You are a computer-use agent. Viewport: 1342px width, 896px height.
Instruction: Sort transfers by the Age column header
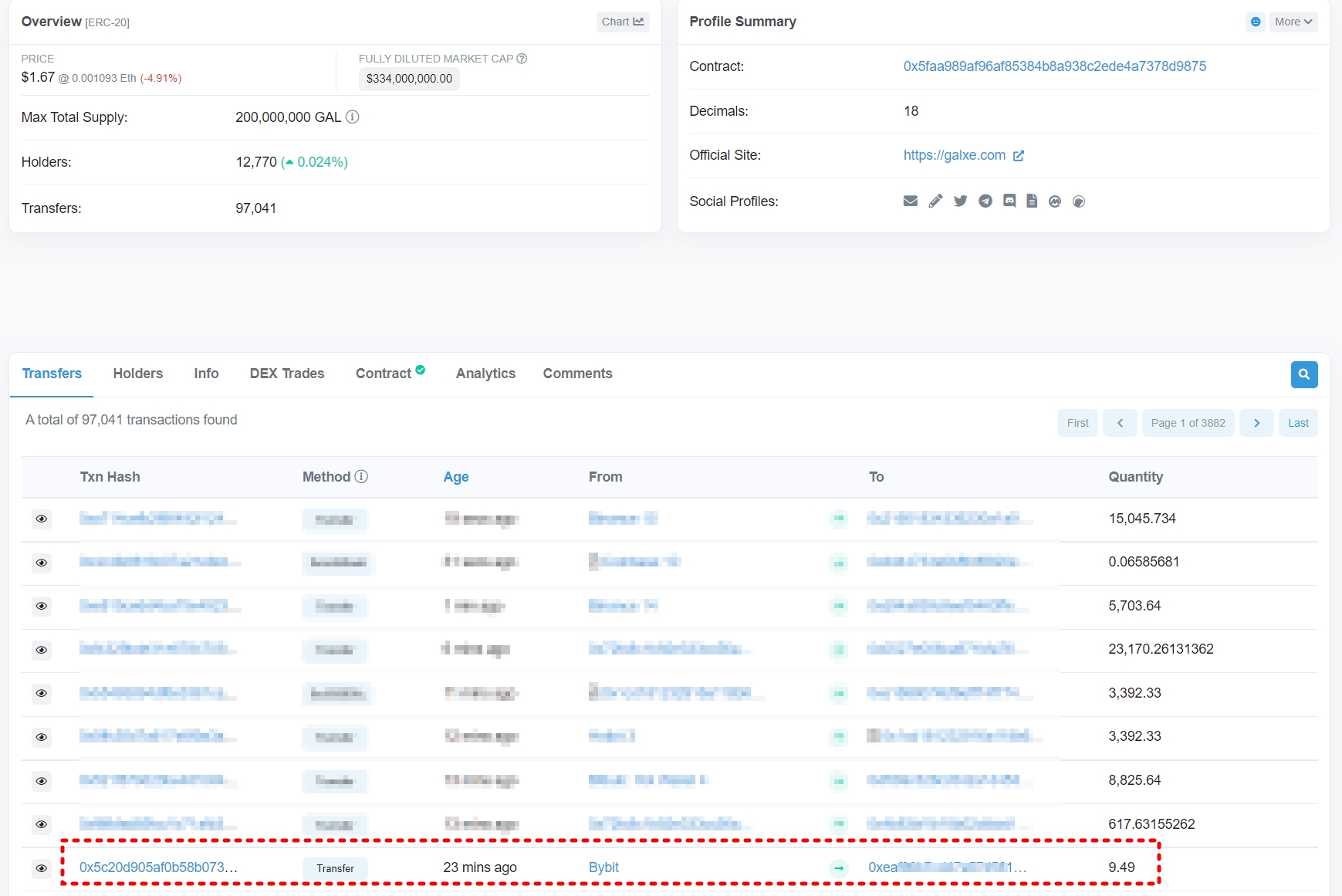pyautogui.click(x=455, y=477)
